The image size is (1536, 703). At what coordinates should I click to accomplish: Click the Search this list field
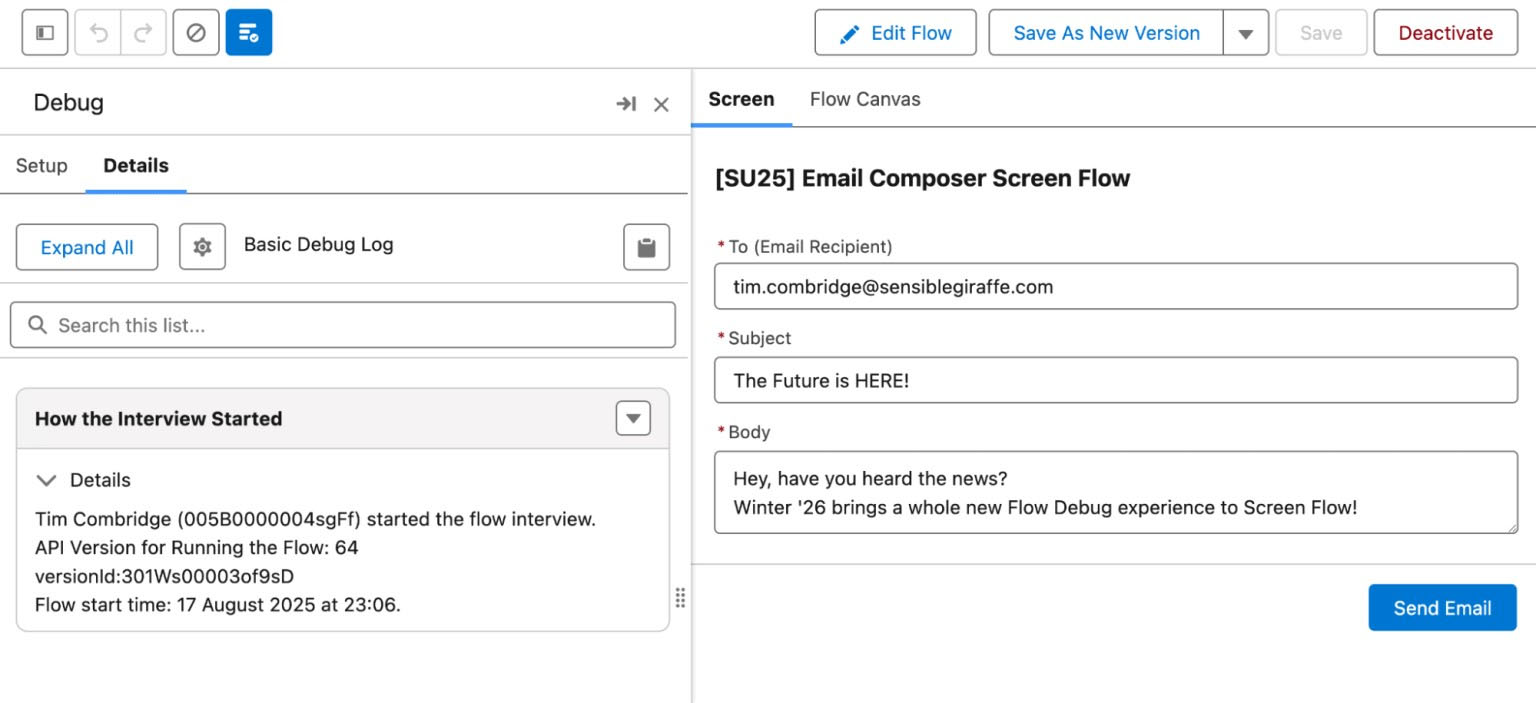343,325
